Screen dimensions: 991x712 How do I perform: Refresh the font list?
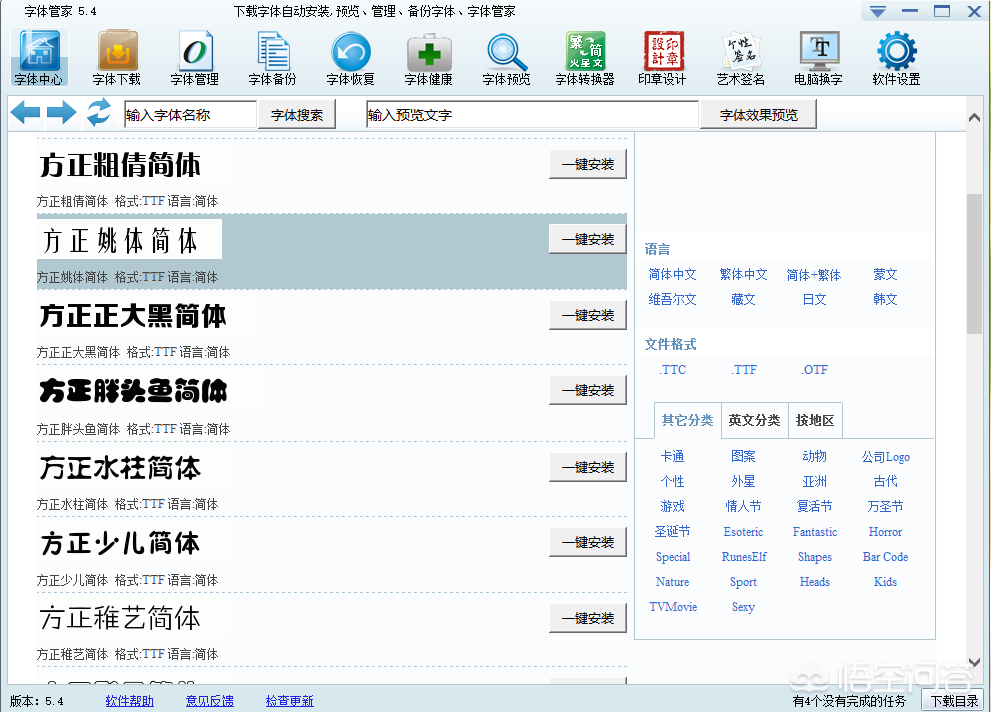(99, 113)
